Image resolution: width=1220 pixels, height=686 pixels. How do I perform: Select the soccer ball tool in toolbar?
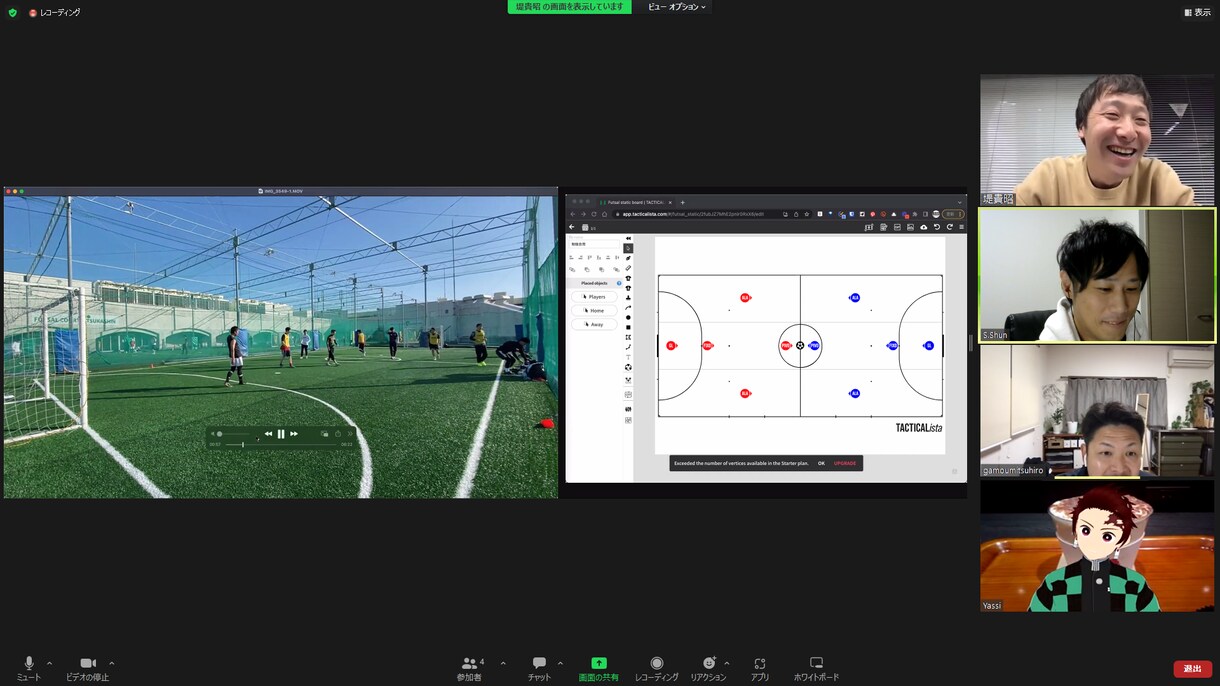click(x=628, y=367)
